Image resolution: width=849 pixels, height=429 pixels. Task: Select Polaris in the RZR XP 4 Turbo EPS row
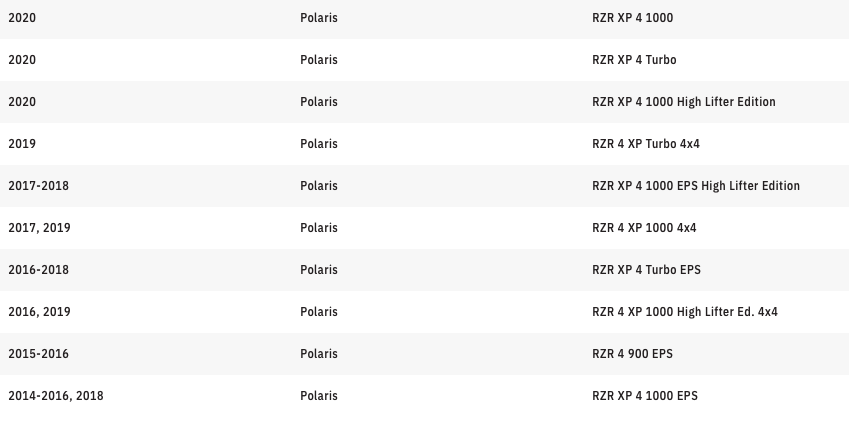[x=319, y=270]
